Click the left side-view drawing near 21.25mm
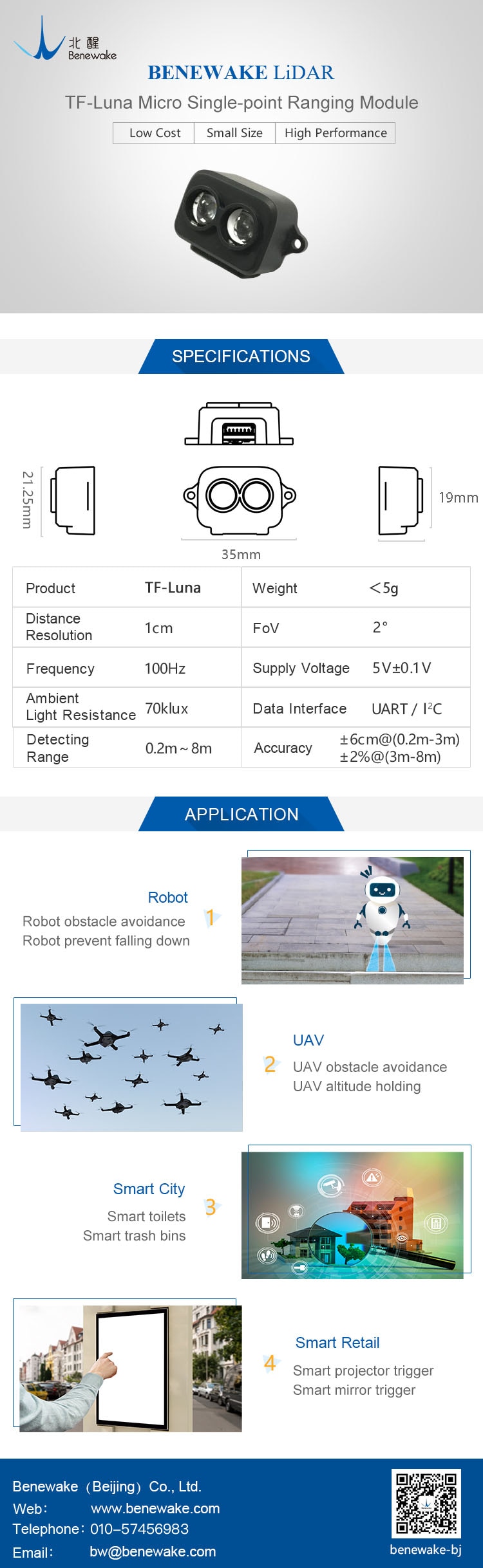This screenshot has height=1568, width=483. [x=73, y=501]
